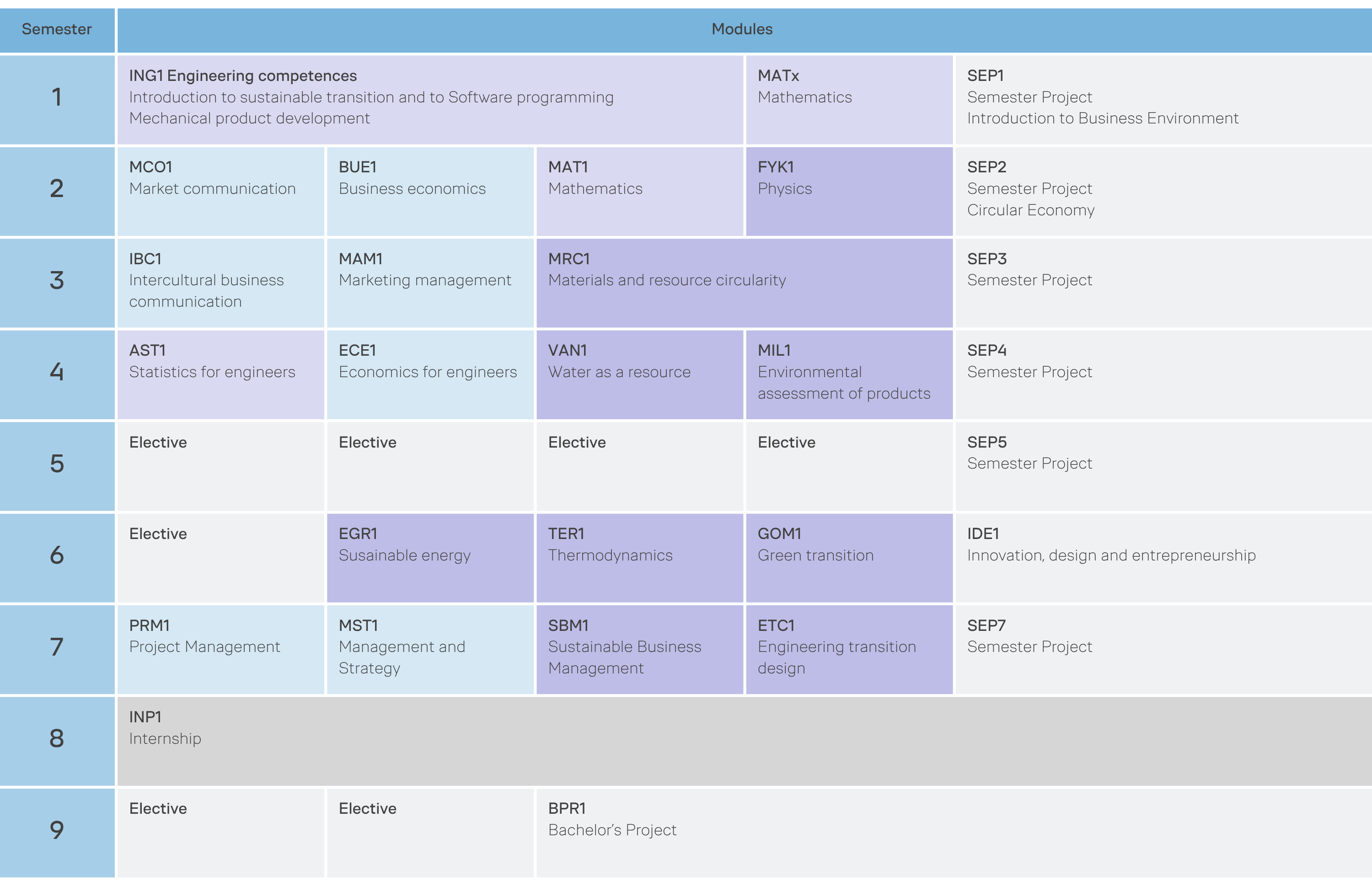
Task: Click the semester 1 number cell
Action: tap(57, 100)
